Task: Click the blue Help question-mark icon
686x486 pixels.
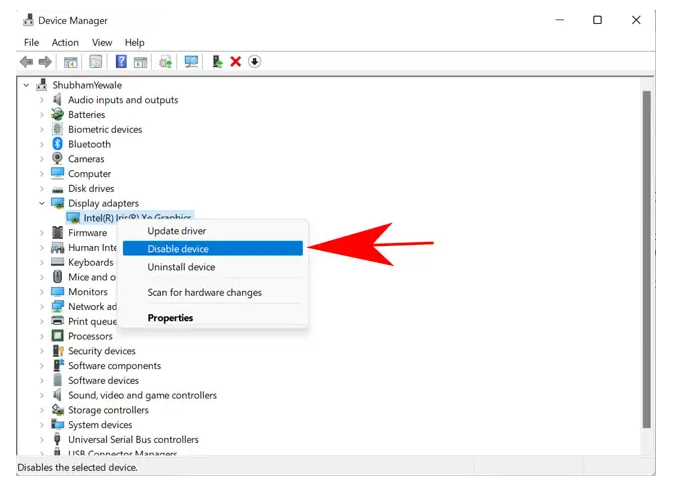Action: point(121,61)
